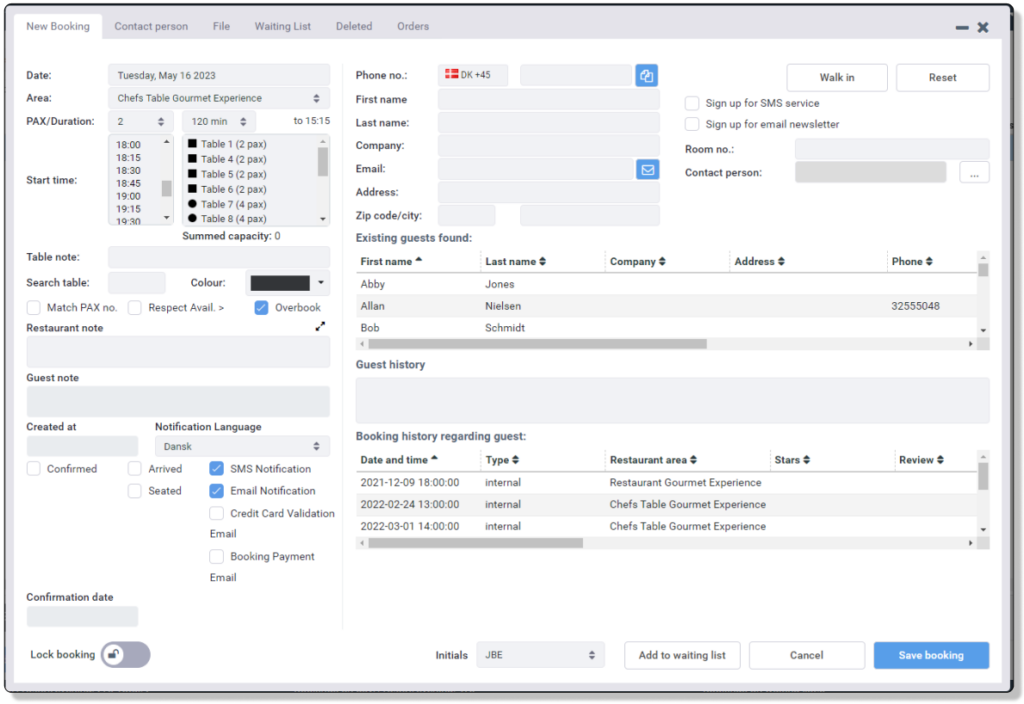Enable Credit Card Validation Email checkbox

pyautogui.click(x=216, y=513)
